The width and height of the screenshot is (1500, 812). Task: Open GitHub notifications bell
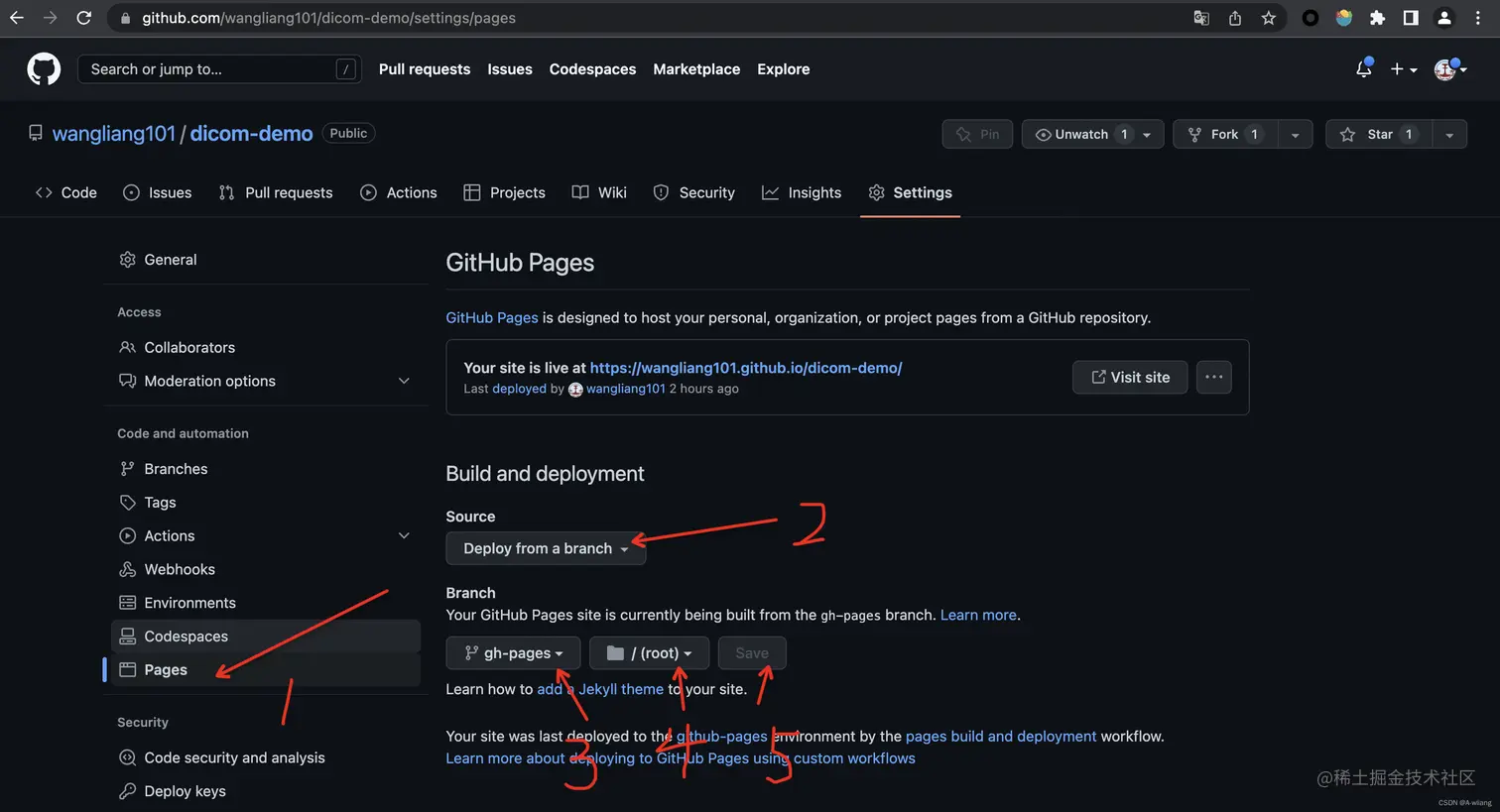point(1364,68)
